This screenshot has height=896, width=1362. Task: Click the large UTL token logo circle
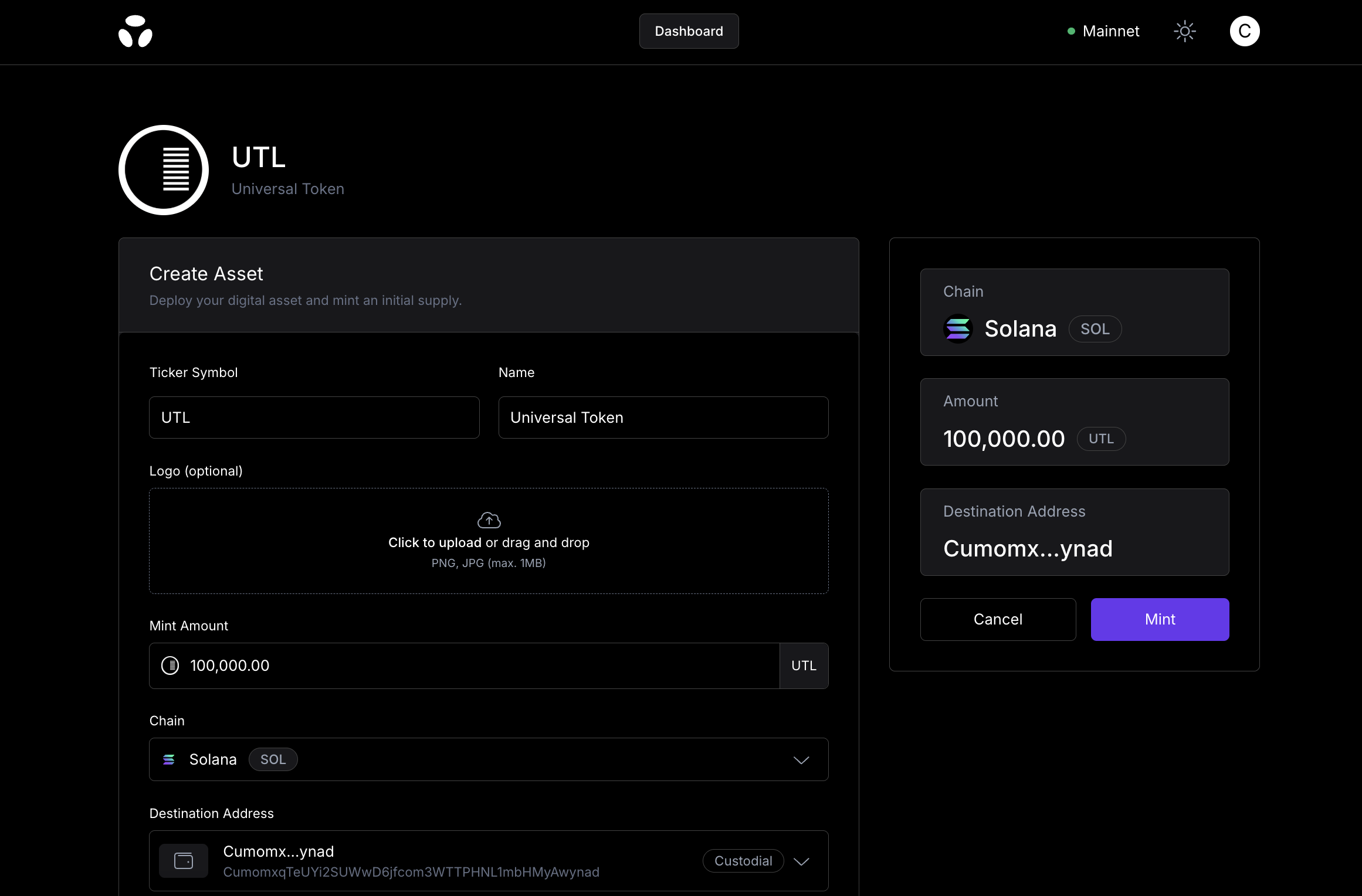164,169
